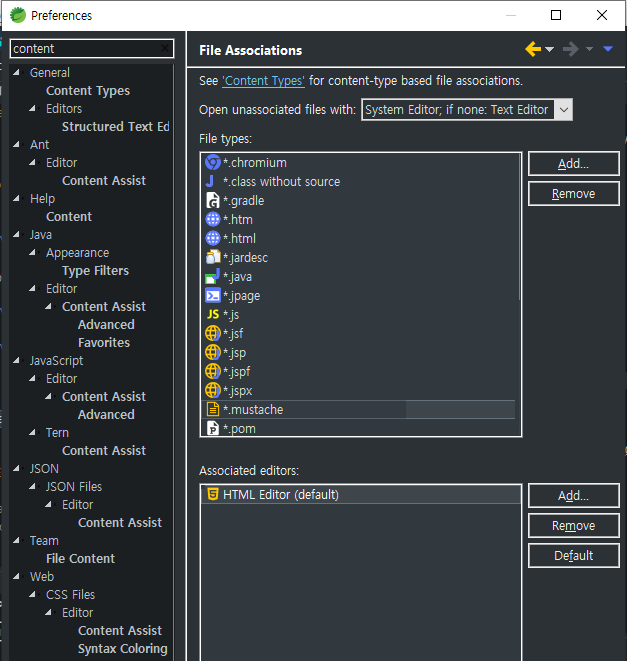Select File Content under Team

point(80,559)
